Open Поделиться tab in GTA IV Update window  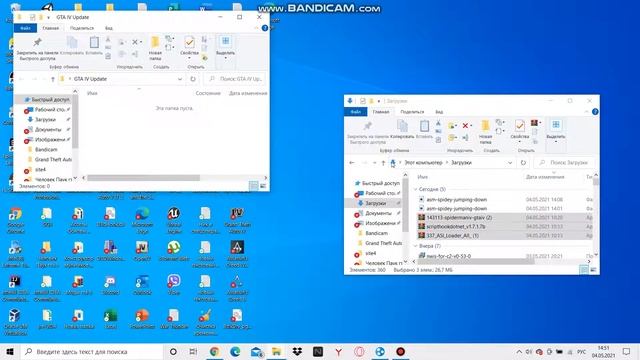coord(82,28)
